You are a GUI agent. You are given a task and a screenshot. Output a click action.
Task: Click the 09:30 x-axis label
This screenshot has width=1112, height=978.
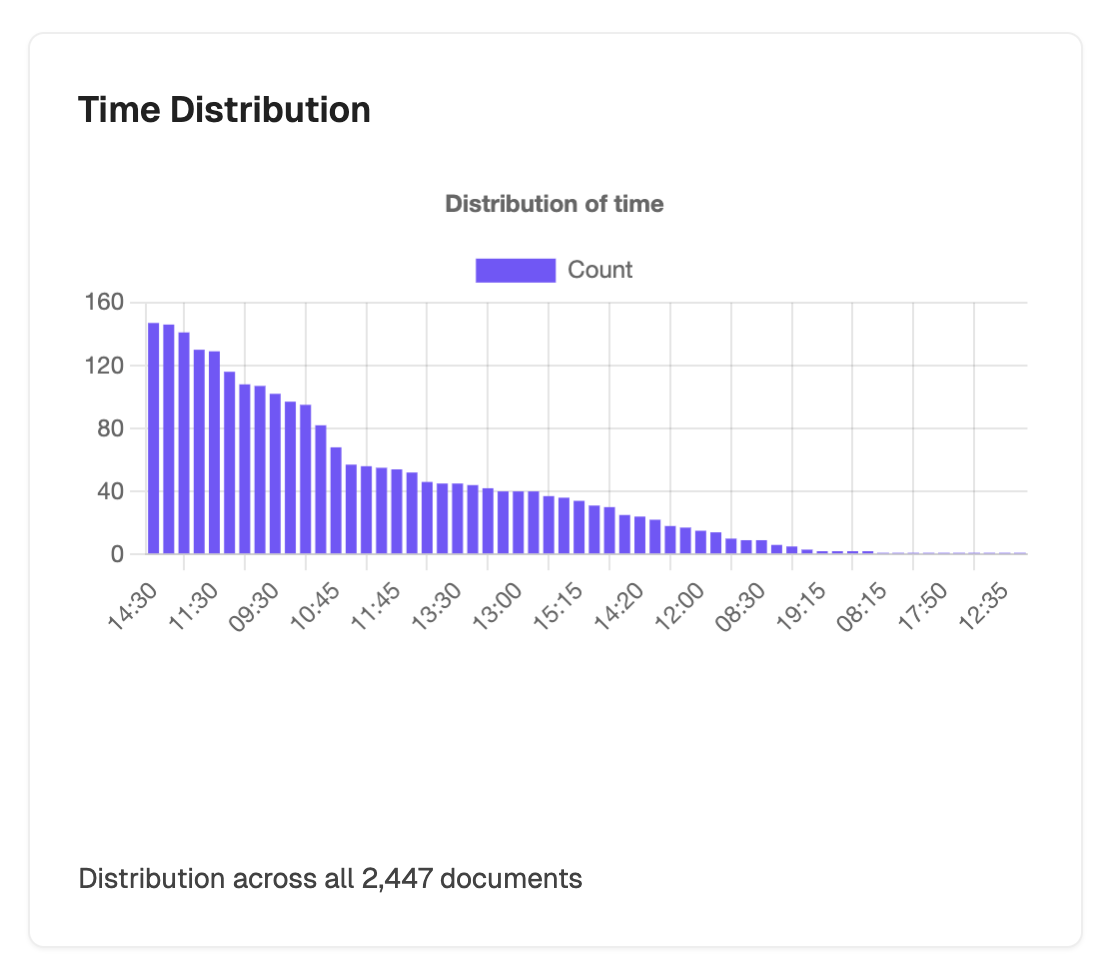pyautogui.click(x=255, y=606)
